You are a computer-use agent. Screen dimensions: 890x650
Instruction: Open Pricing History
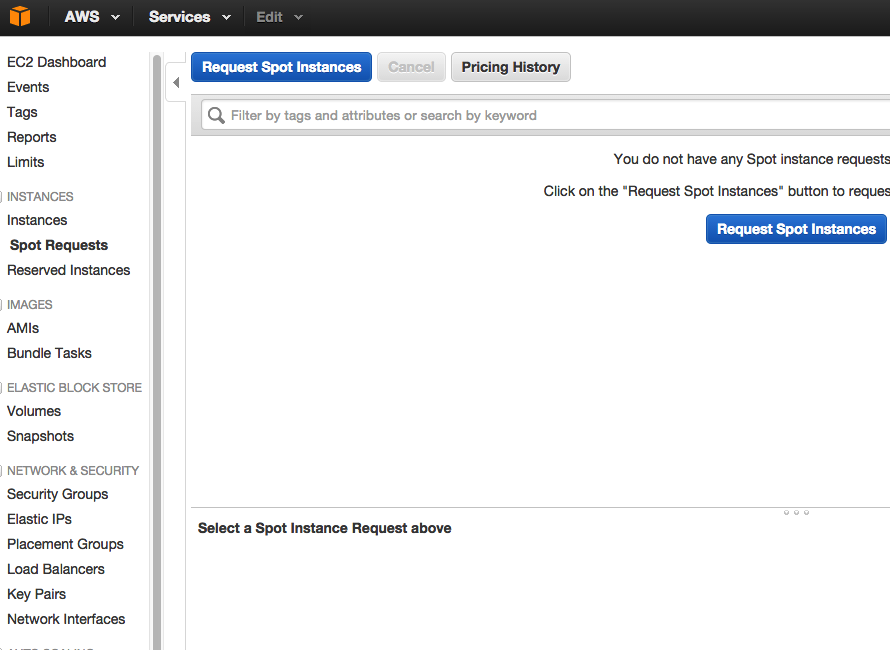[x=511, y=67]
